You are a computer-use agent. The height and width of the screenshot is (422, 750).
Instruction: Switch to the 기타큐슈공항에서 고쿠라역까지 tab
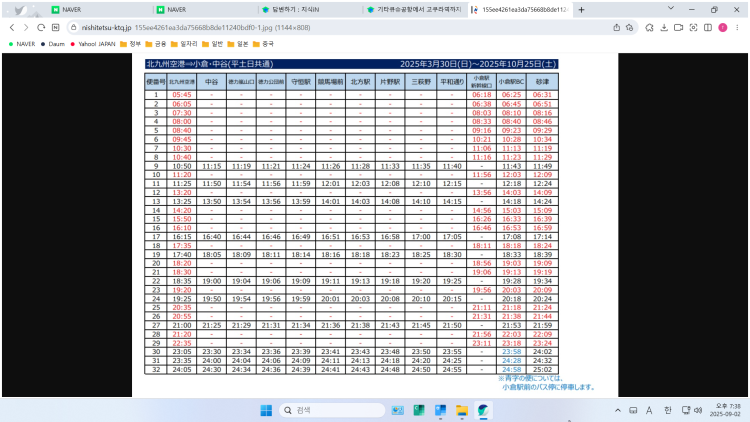point(415,10)
